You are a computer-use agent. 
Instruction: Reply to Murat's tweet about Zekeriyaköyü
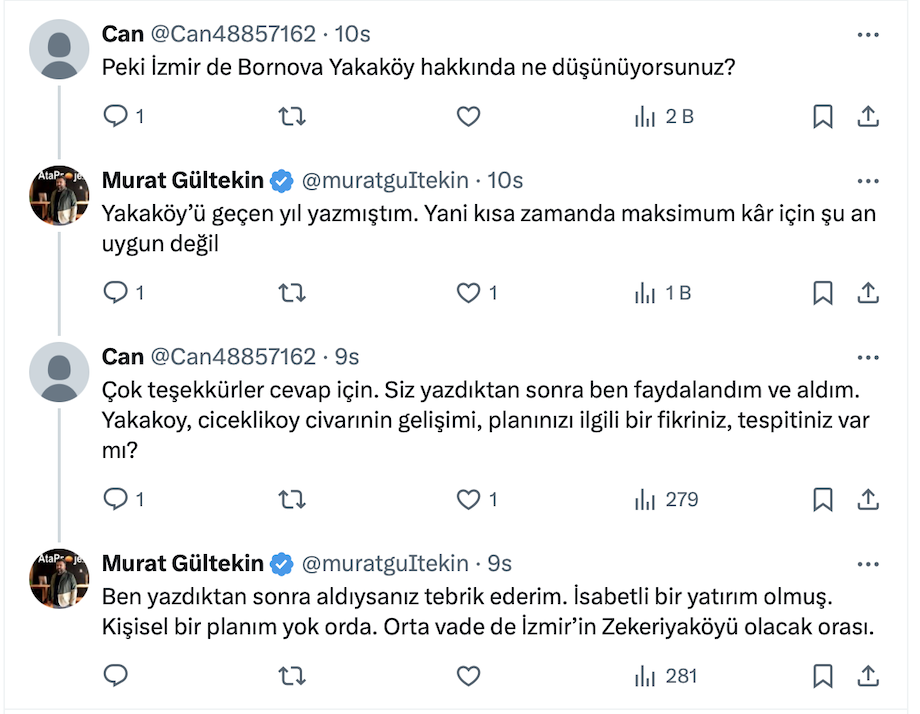click(117, 677)
